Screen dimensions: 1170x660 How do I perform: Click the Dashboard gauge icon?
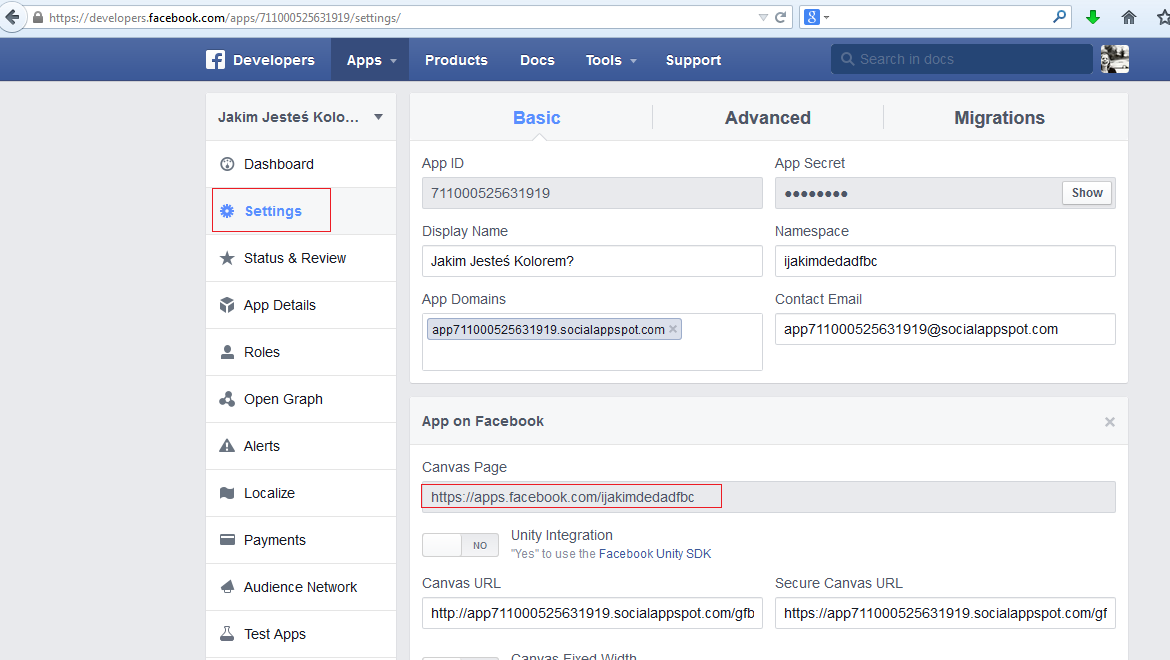click(228, 164)
